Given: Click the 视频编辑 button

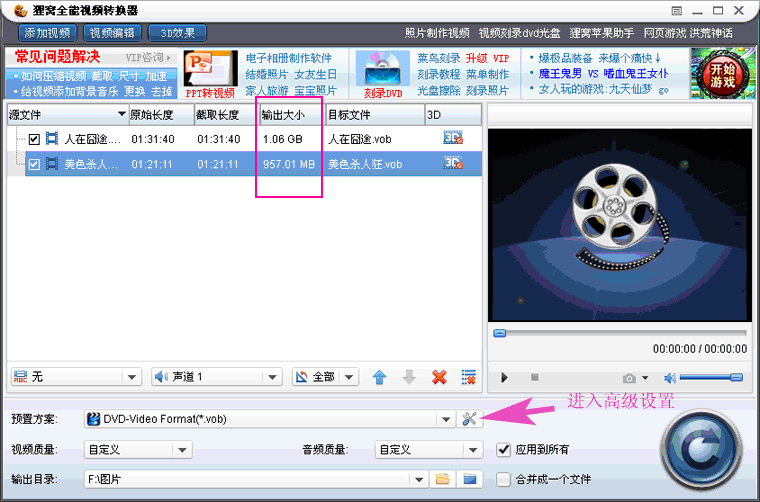Looking at the screenshot, I should (x=112, y=33).
